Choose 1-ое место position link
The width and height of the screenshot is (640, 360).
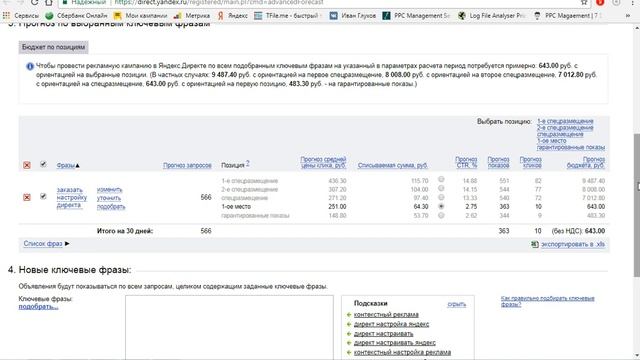551,141
